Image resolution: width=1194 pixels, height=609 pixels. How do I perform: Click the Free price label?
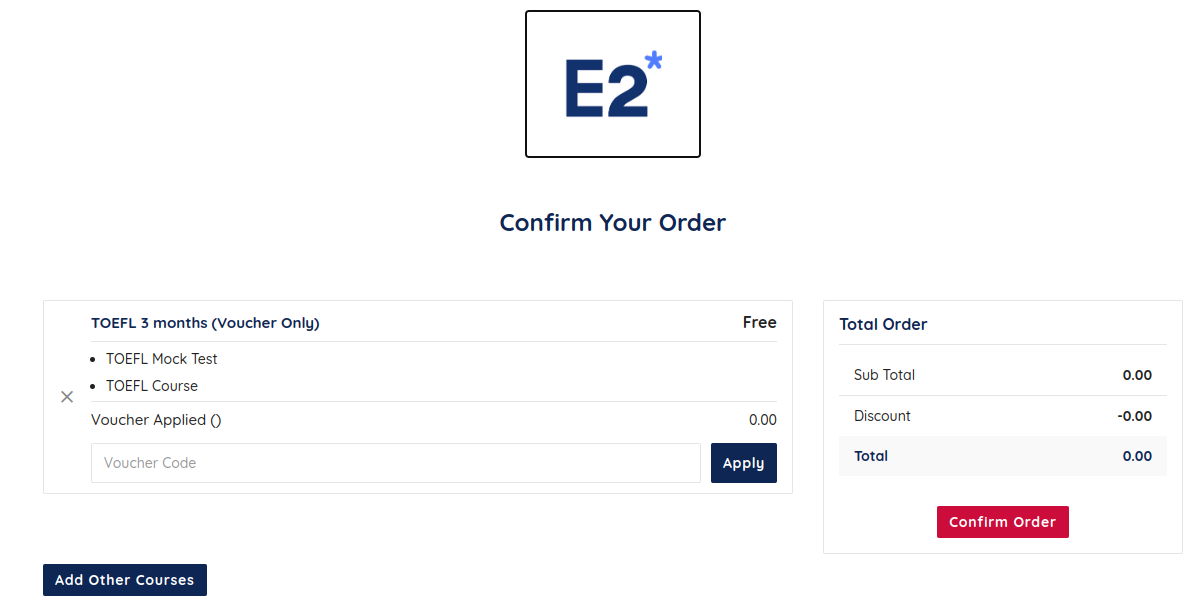coord(759,322)
